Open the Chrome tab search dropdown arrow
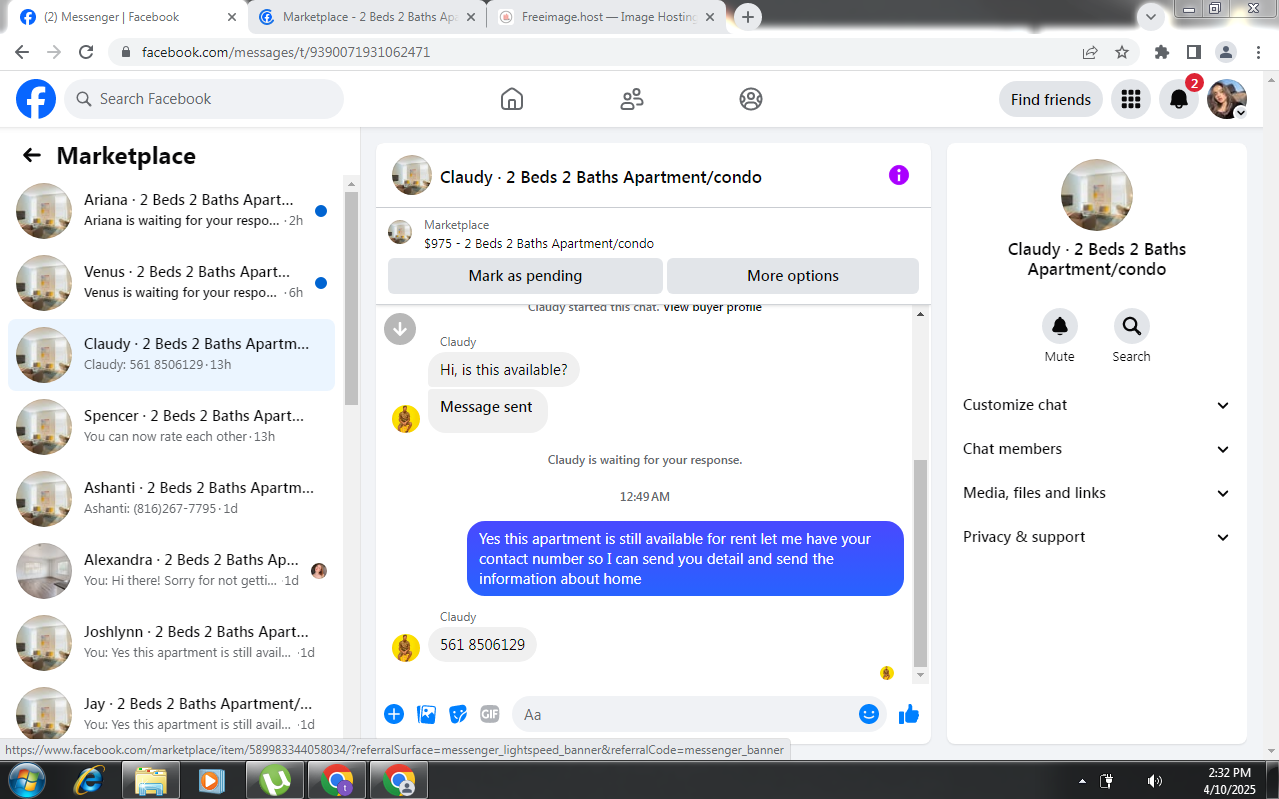1279x799 pixels. 1151,16
